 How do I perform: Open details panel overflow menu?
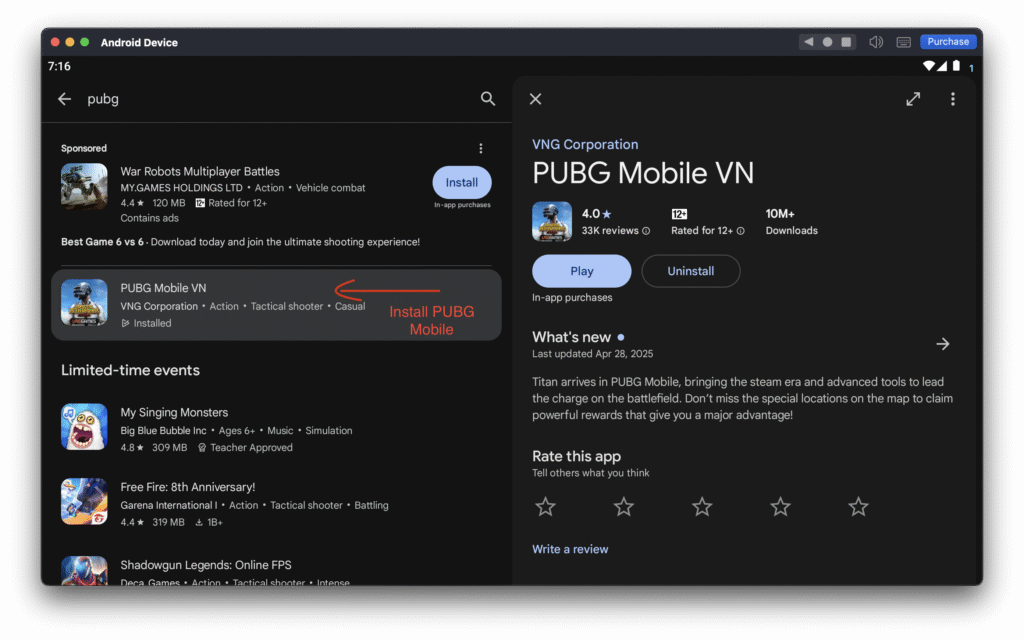pyautogui.click(x=953, y=99)
